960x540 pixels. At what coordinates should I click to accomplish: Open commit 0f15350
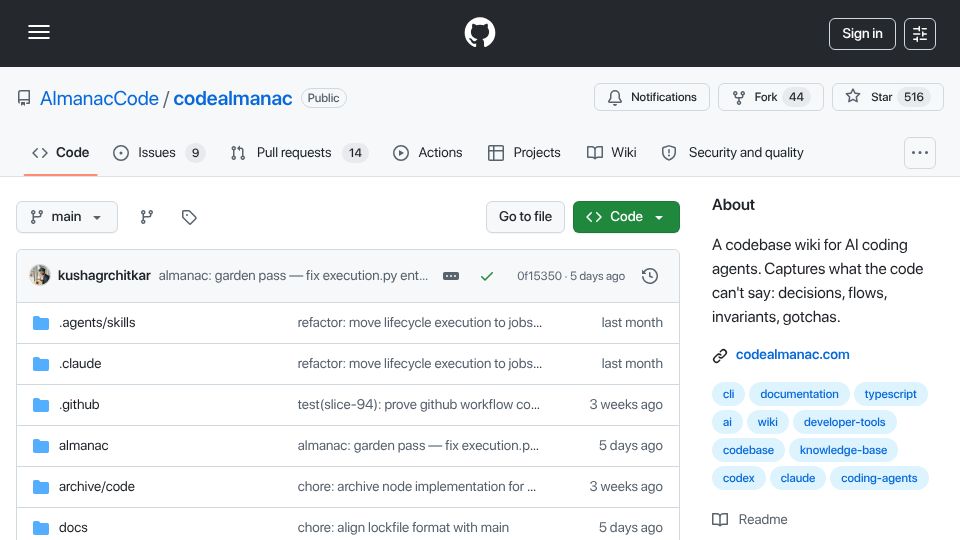coord(539,276)
